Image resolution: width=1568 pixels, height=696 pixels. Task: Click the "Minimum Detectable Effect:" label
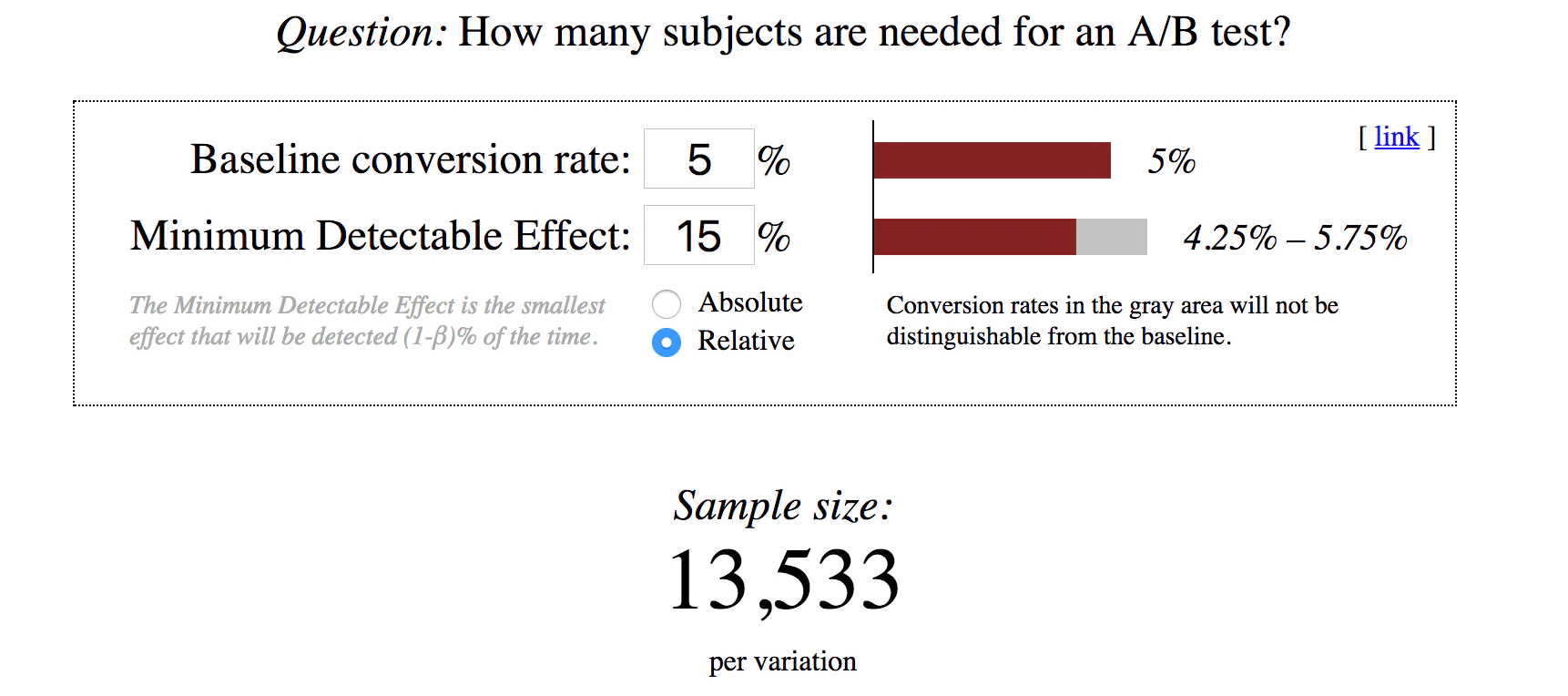pyautogui.click(x=380, y=236)
